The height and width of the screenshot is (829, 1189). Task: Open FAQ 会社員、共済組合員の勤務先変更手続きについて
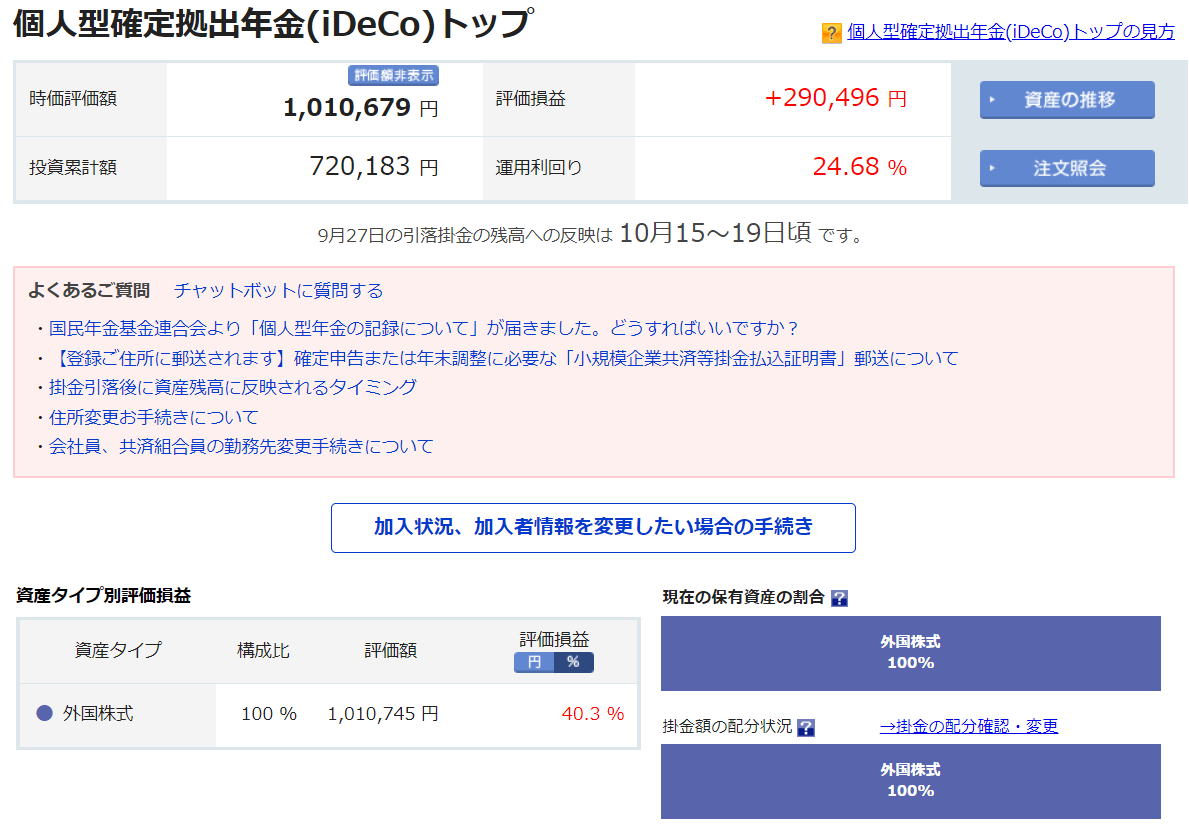(x=241, y=447)
